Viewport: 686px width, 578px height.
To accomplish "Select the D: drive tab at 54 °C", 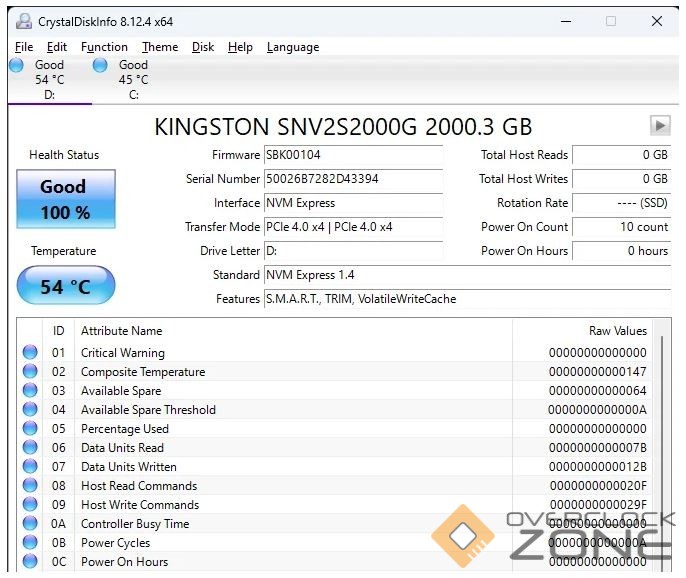I will click(49, 80).
